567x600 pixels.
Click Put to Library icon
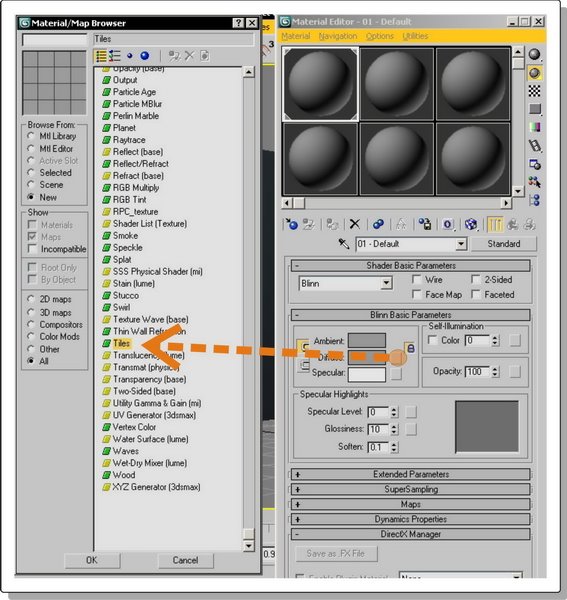coord(425,224)
